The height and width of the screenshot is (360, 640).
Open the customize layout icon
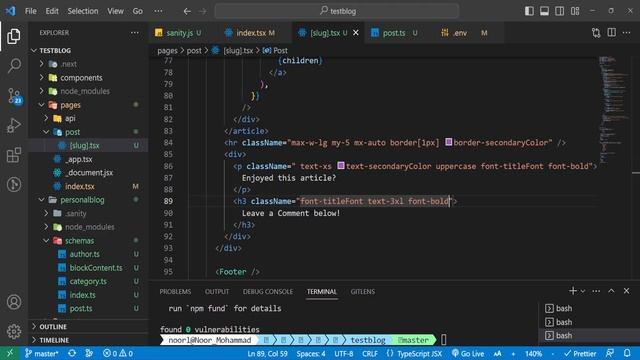(575, 11)
